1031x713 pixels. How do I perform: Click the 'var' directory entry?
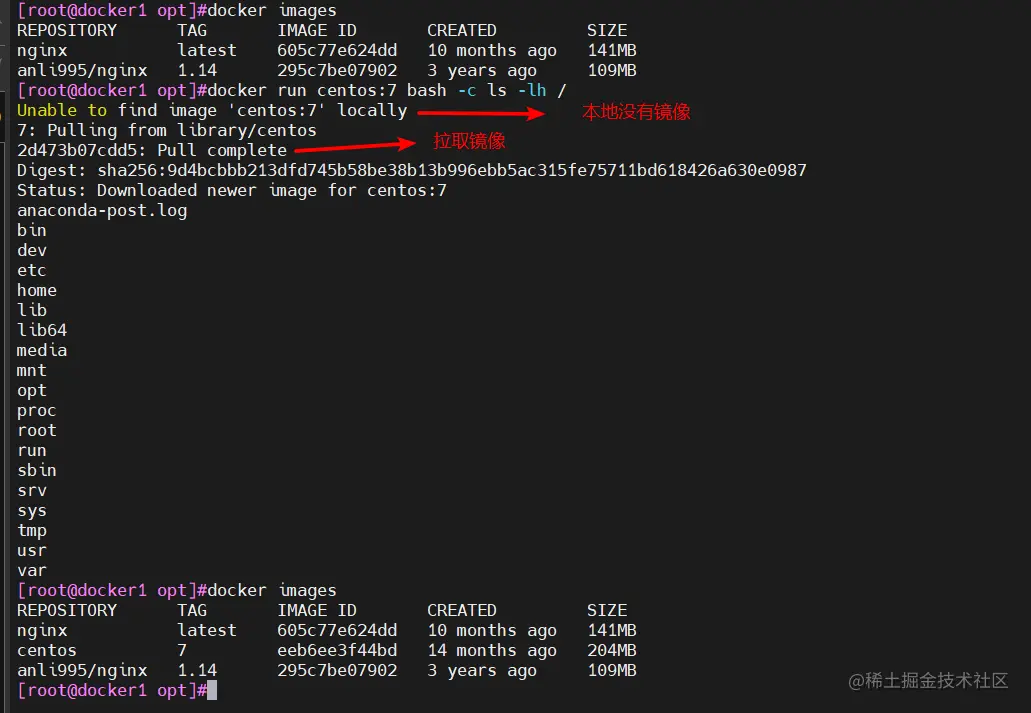(x=32, y=571)
